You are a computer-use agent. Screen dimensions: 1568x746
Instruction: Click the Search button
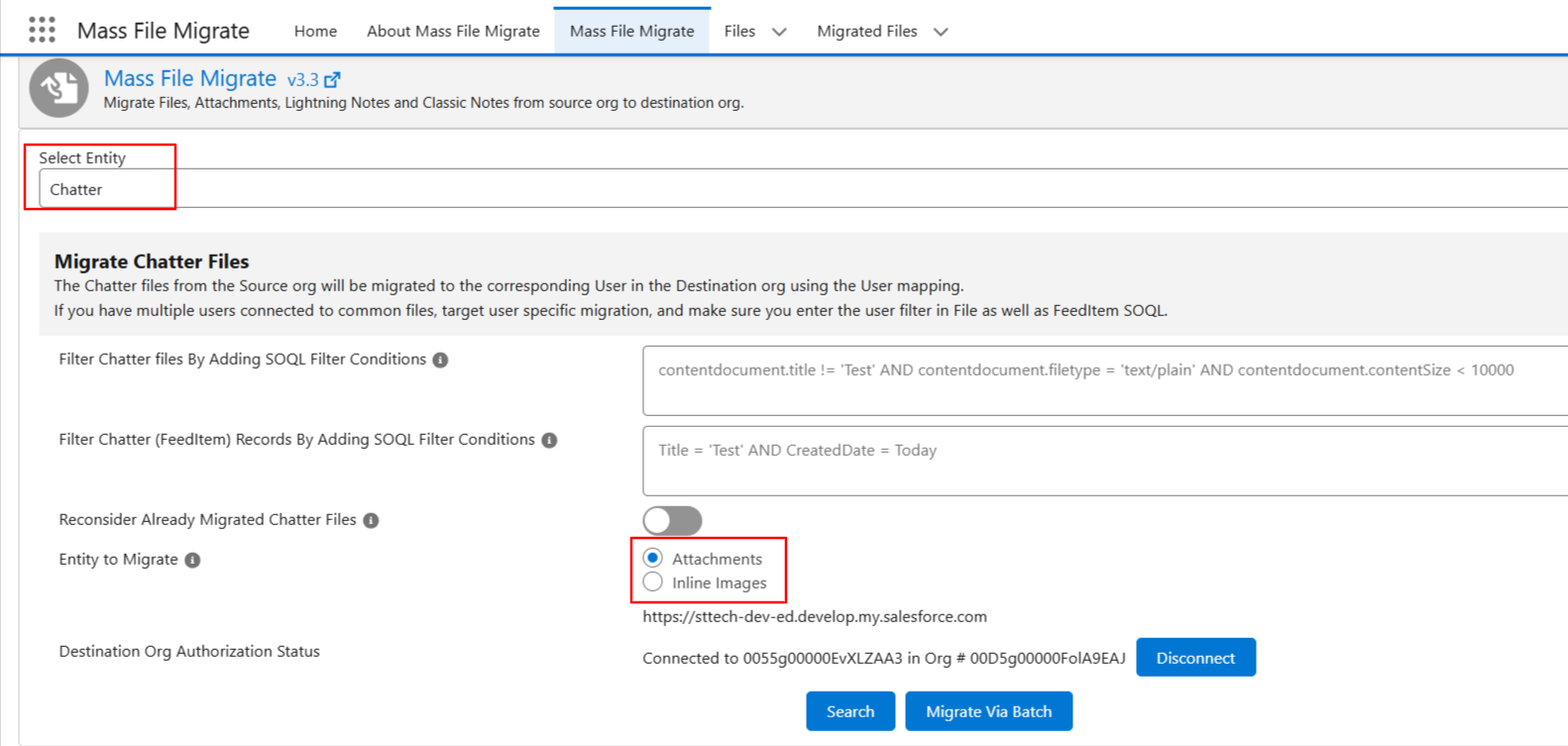pyautogui.click(x=850, y=711)
